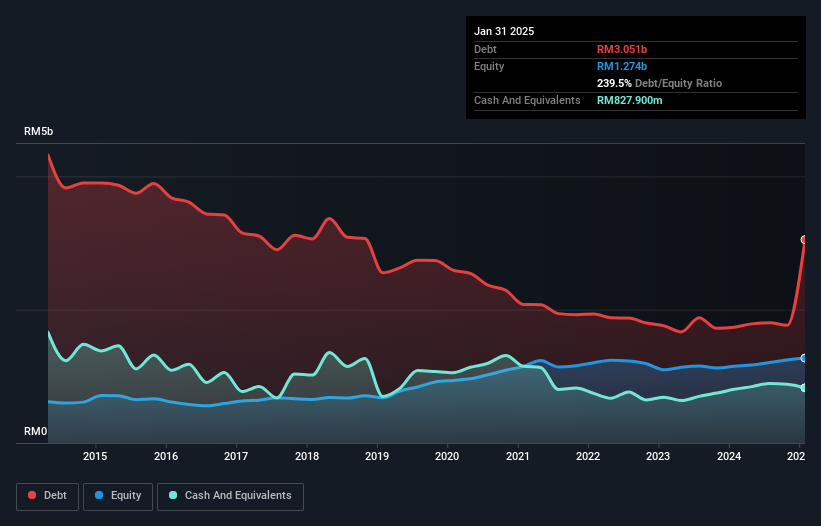Select the 2022 x-axis label

pos(588,456)
